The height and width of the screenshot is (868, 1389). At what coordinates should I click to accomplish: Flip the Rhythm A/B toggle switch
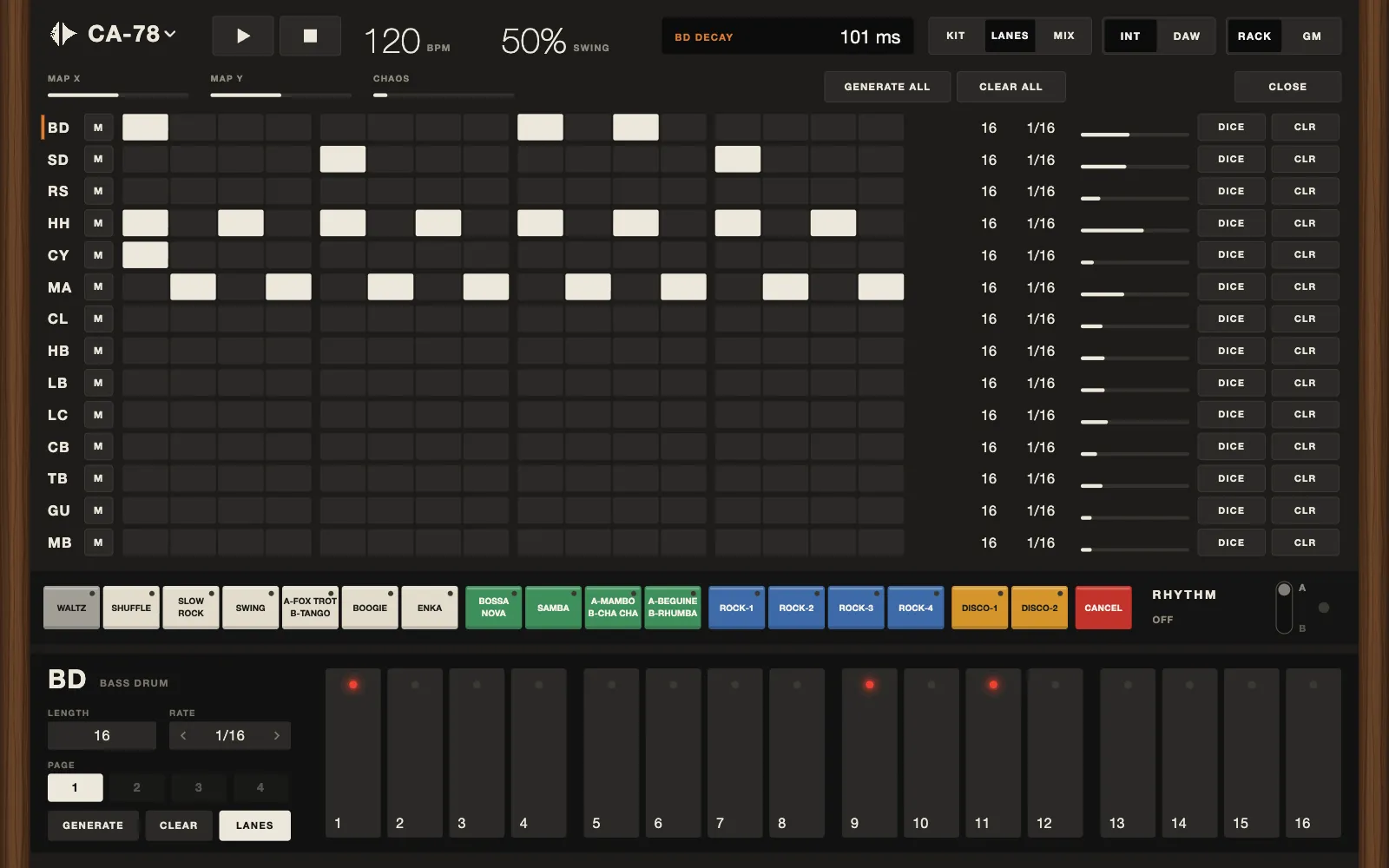[1284, 608]
